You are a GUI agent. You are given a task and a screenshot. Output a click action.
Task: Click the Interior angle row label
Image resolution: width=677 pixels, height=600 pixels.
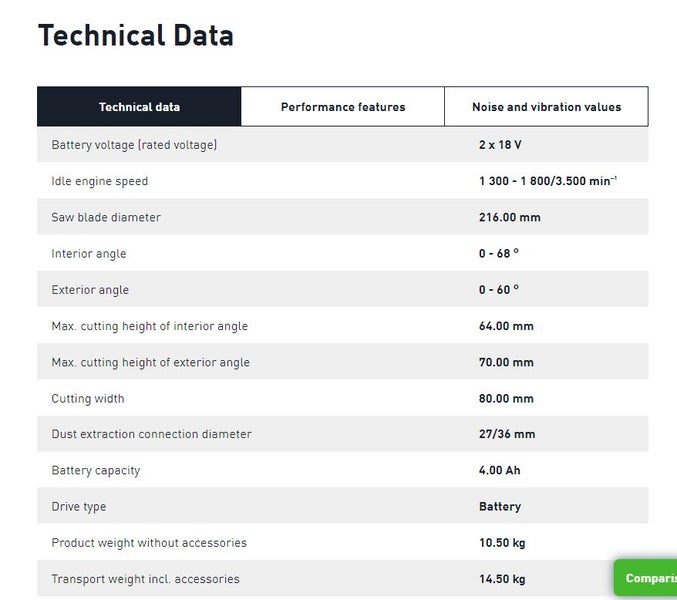click(x=89, y=254)
